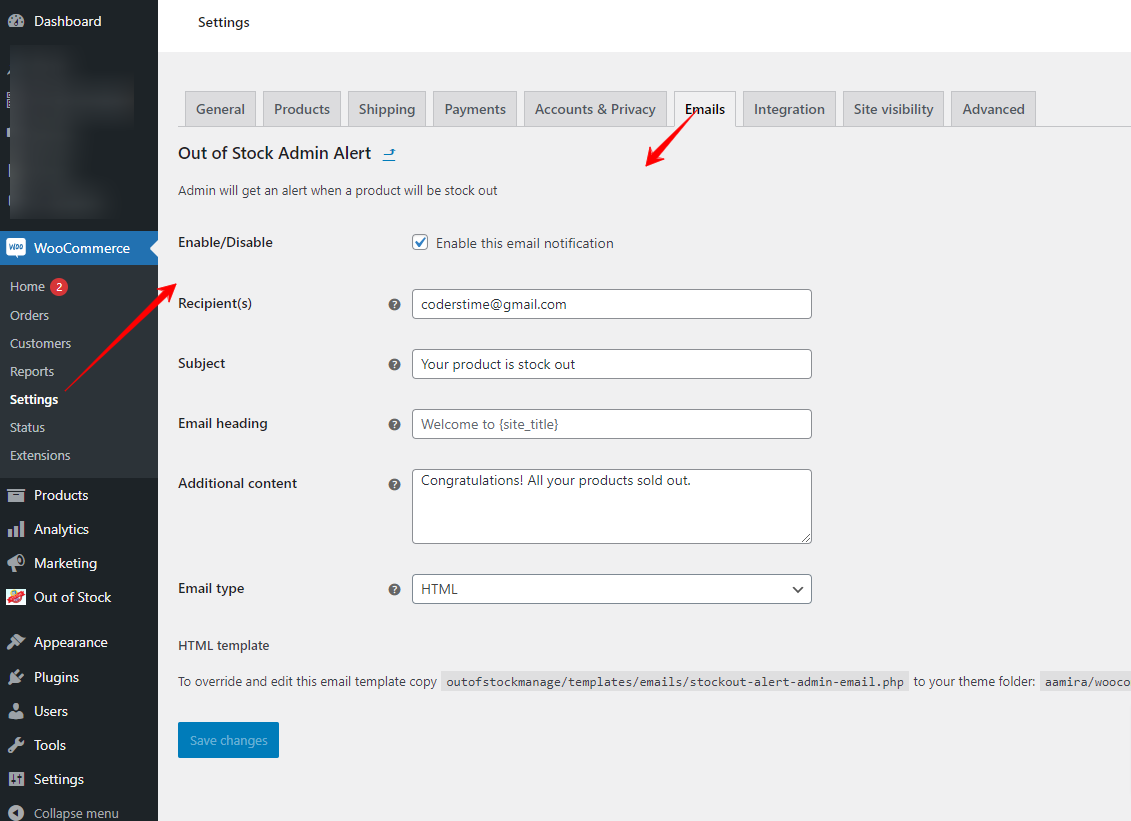Viewport: 1131px width, 821px height.
Task: Click the Users person icon
Action: coord(16,711)
